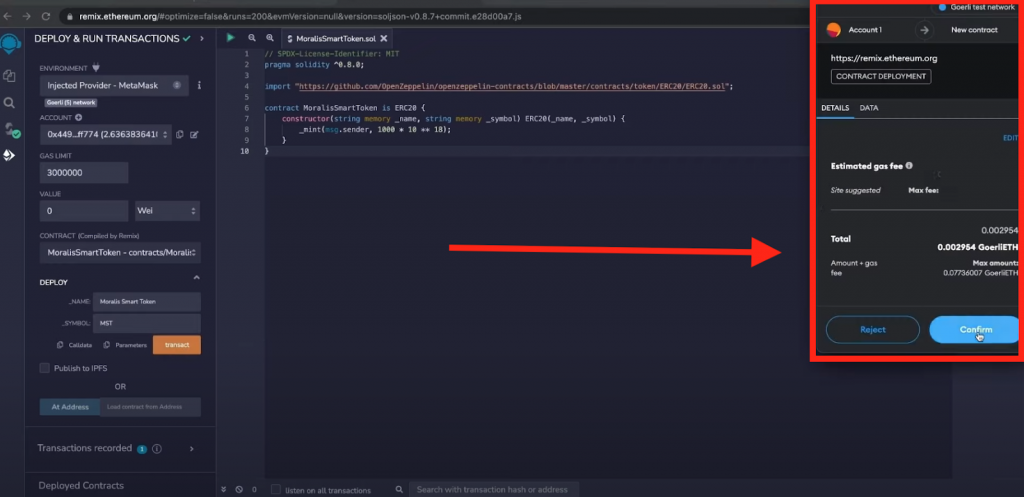Click the browser back arrow
The height and width of the screenshot is (497, 1024).
[8, 16]
